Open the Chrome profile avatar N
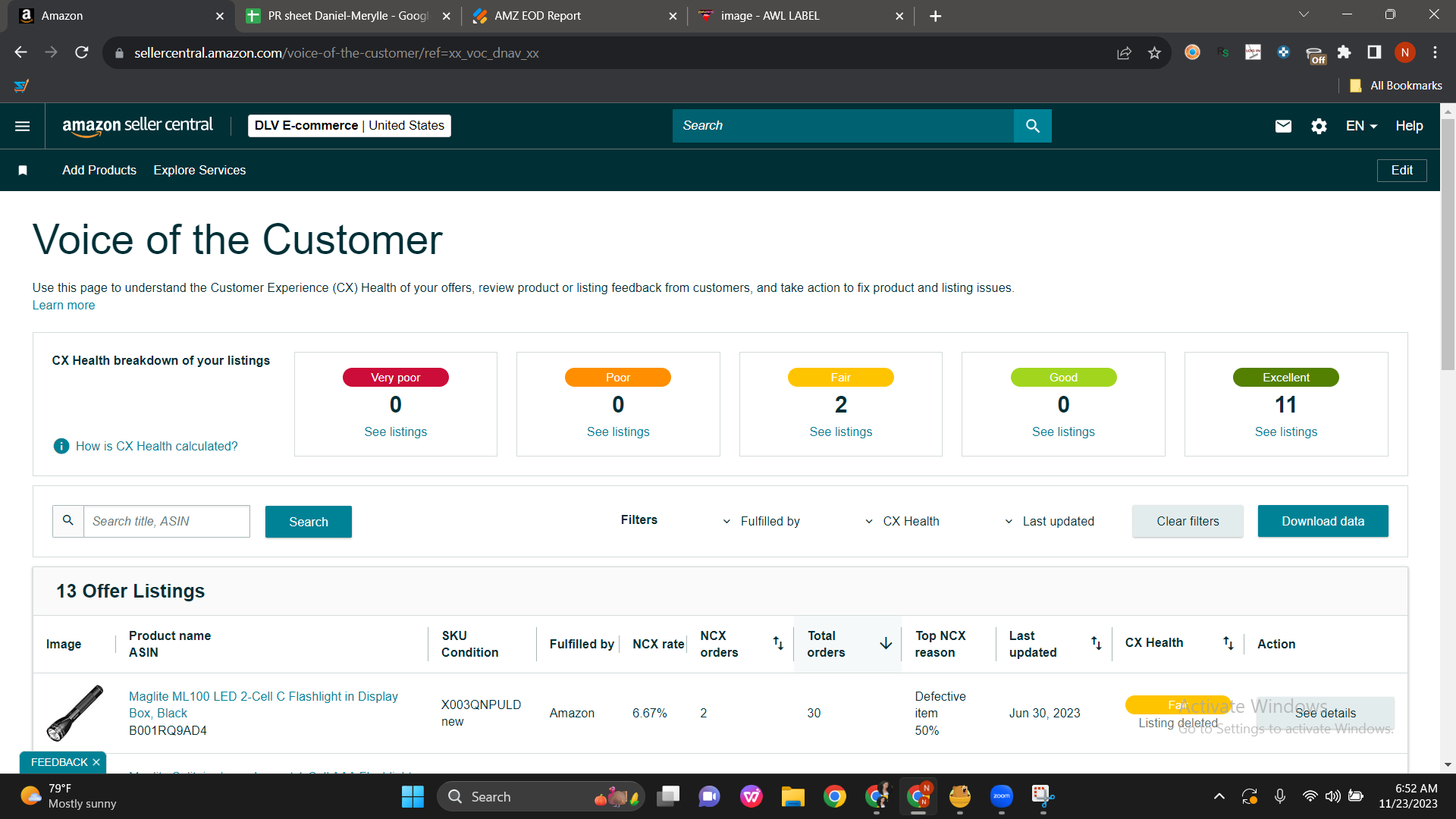Screen dimensions: 1456x819 tap(1405, 52)
